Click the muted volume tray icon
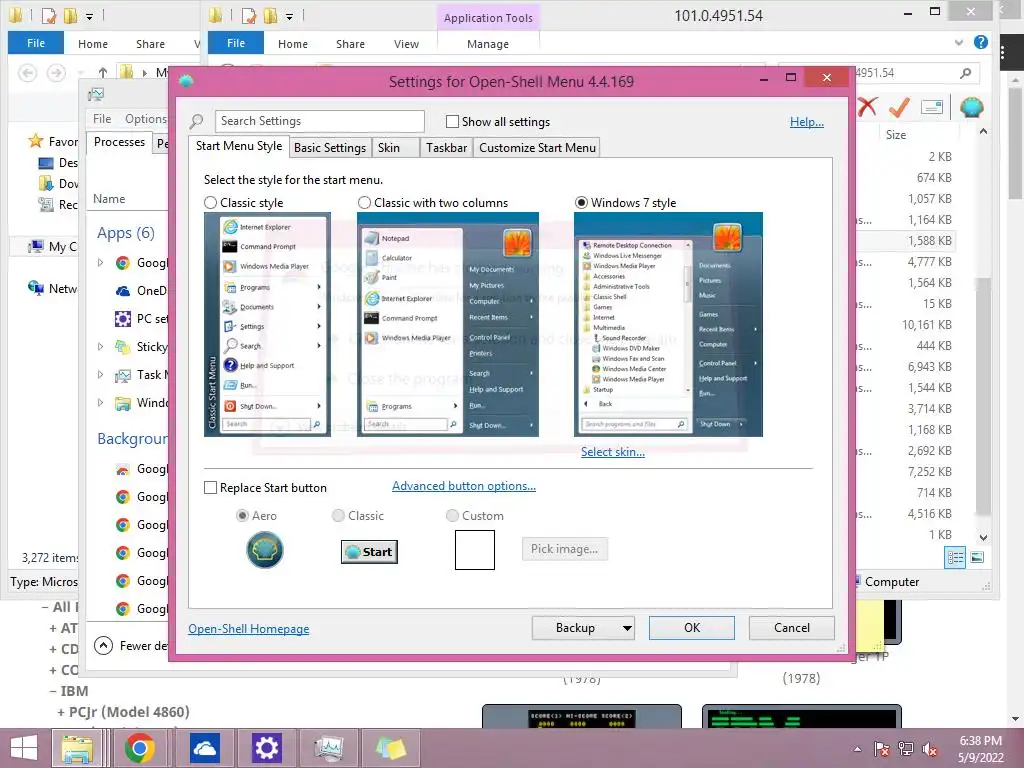This screenshot has width=1024, height=768. tap(930, 749)
